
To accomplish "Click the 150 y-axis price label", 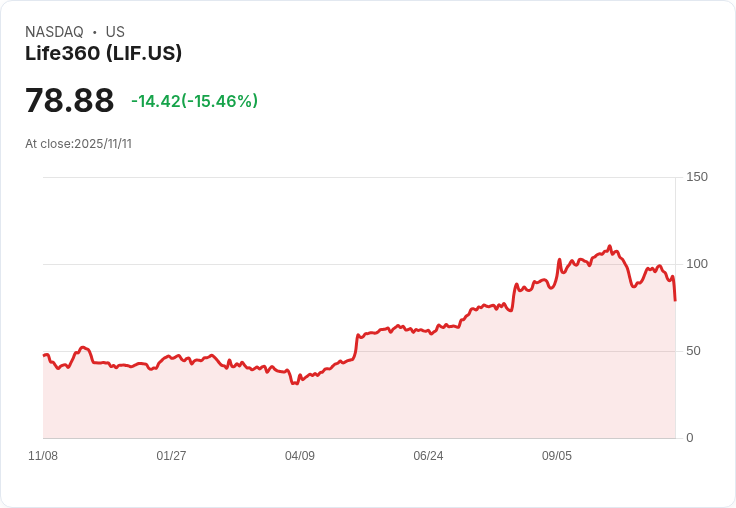I will (x=697, y=177).
